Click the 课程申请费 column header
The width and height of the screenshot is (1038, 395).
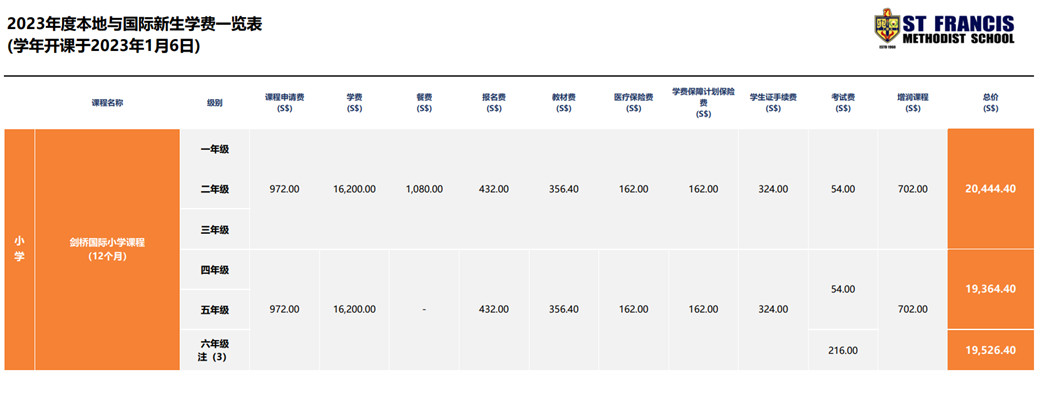coord(285,103)
